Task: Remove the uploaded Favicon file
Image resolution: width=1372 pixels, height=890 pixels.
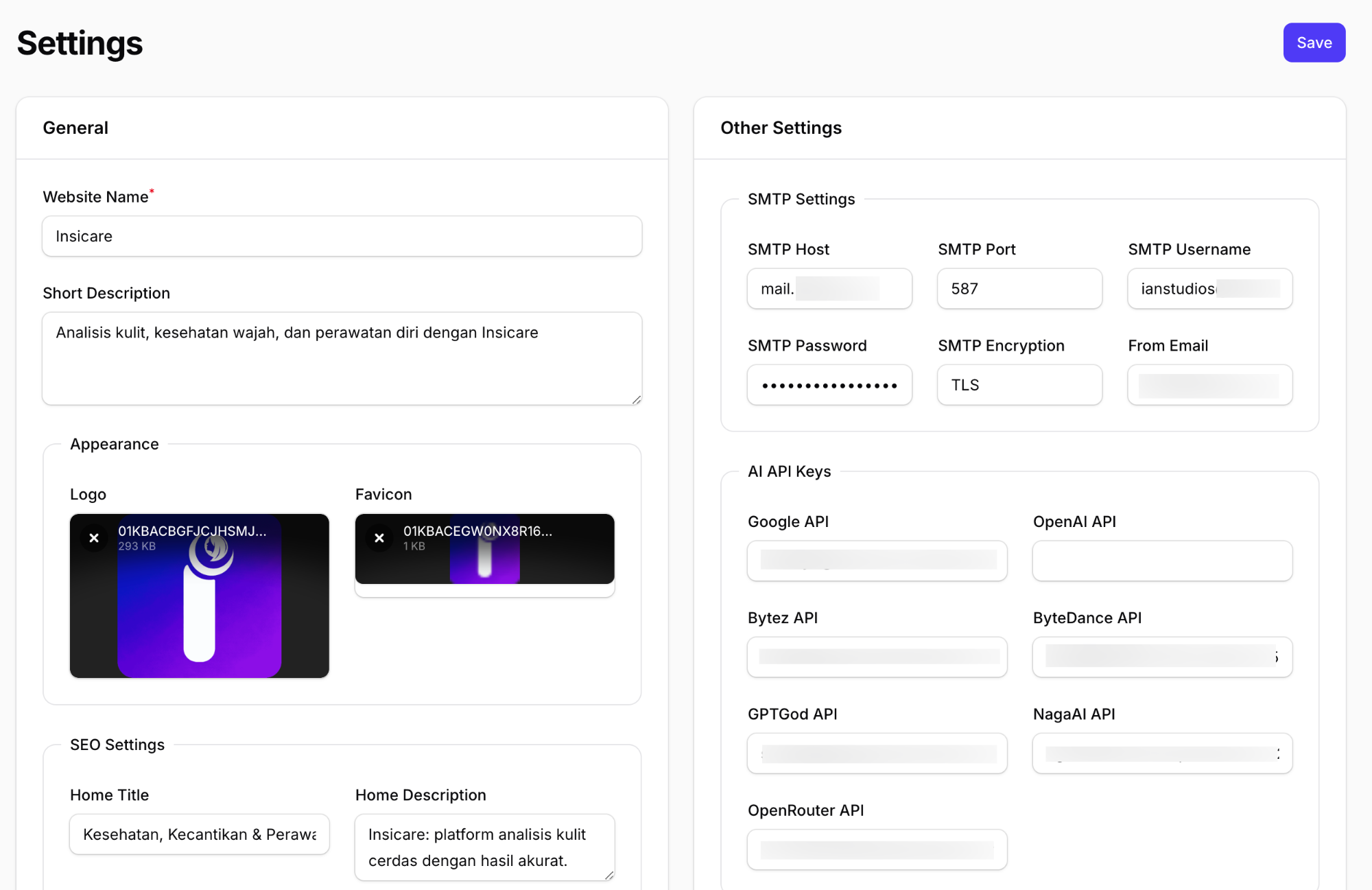Action: point(379,538)
